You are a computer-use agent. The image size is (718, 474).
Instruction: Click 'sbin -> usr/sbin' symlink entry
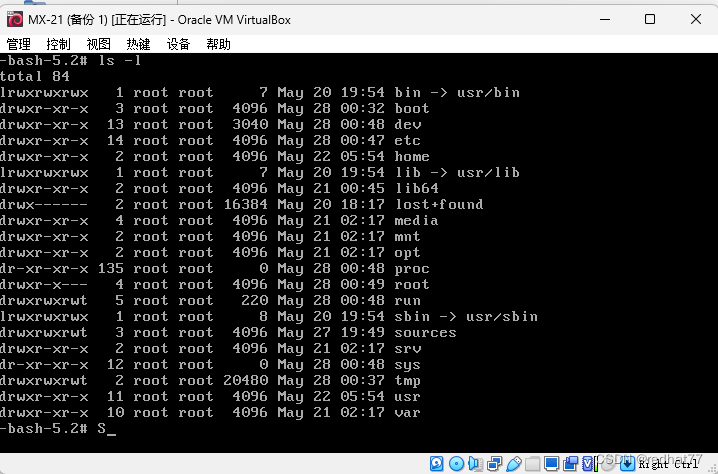(x=466, y=317)
